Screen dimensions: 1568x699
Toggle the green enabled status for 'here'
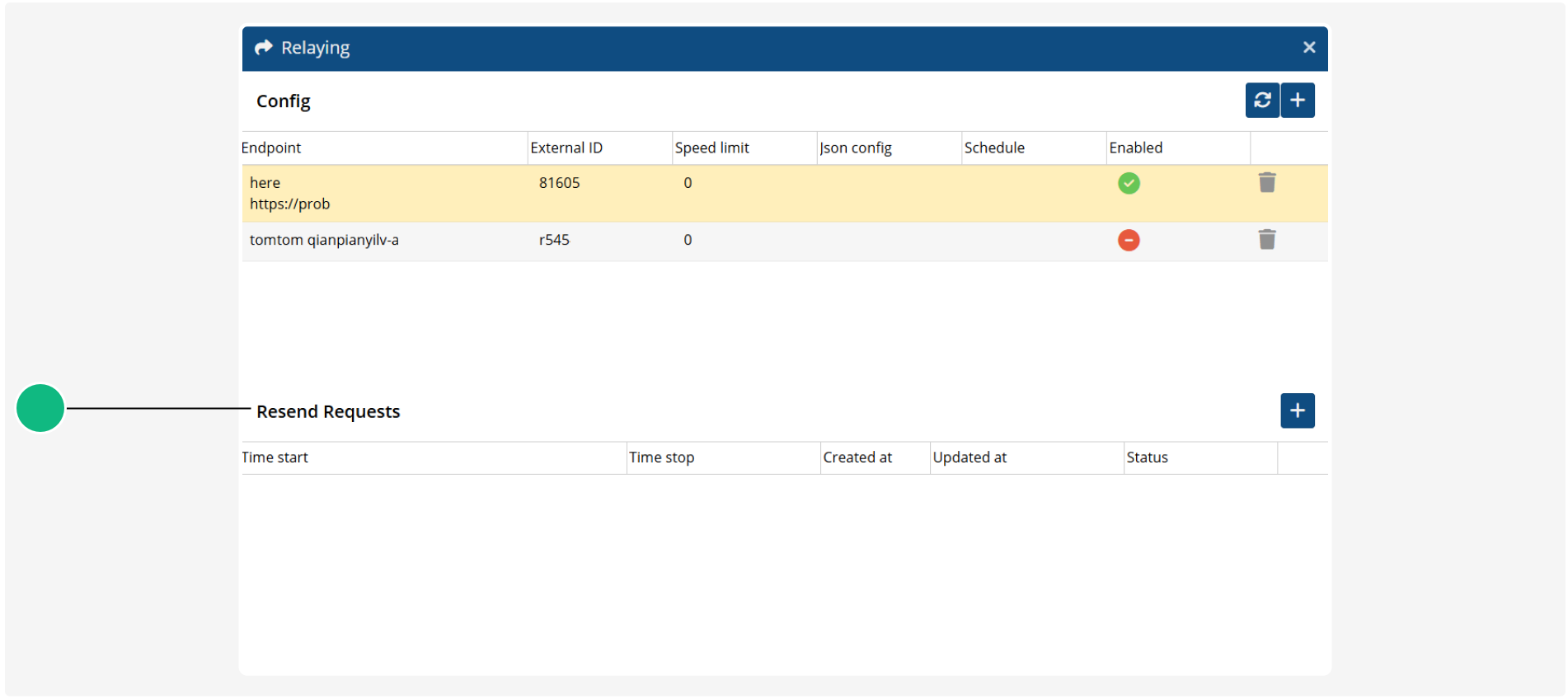[x=1129, y=183]
